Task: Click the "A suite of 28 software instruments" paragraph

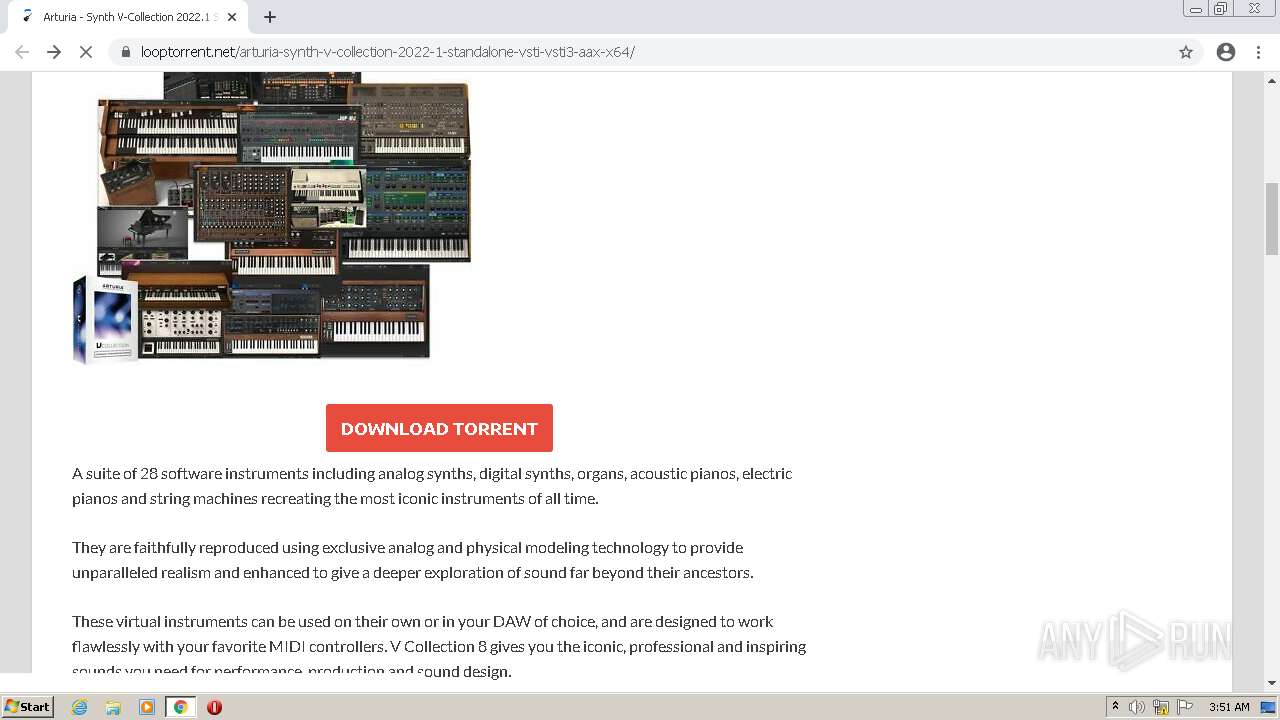Action: 432,486
